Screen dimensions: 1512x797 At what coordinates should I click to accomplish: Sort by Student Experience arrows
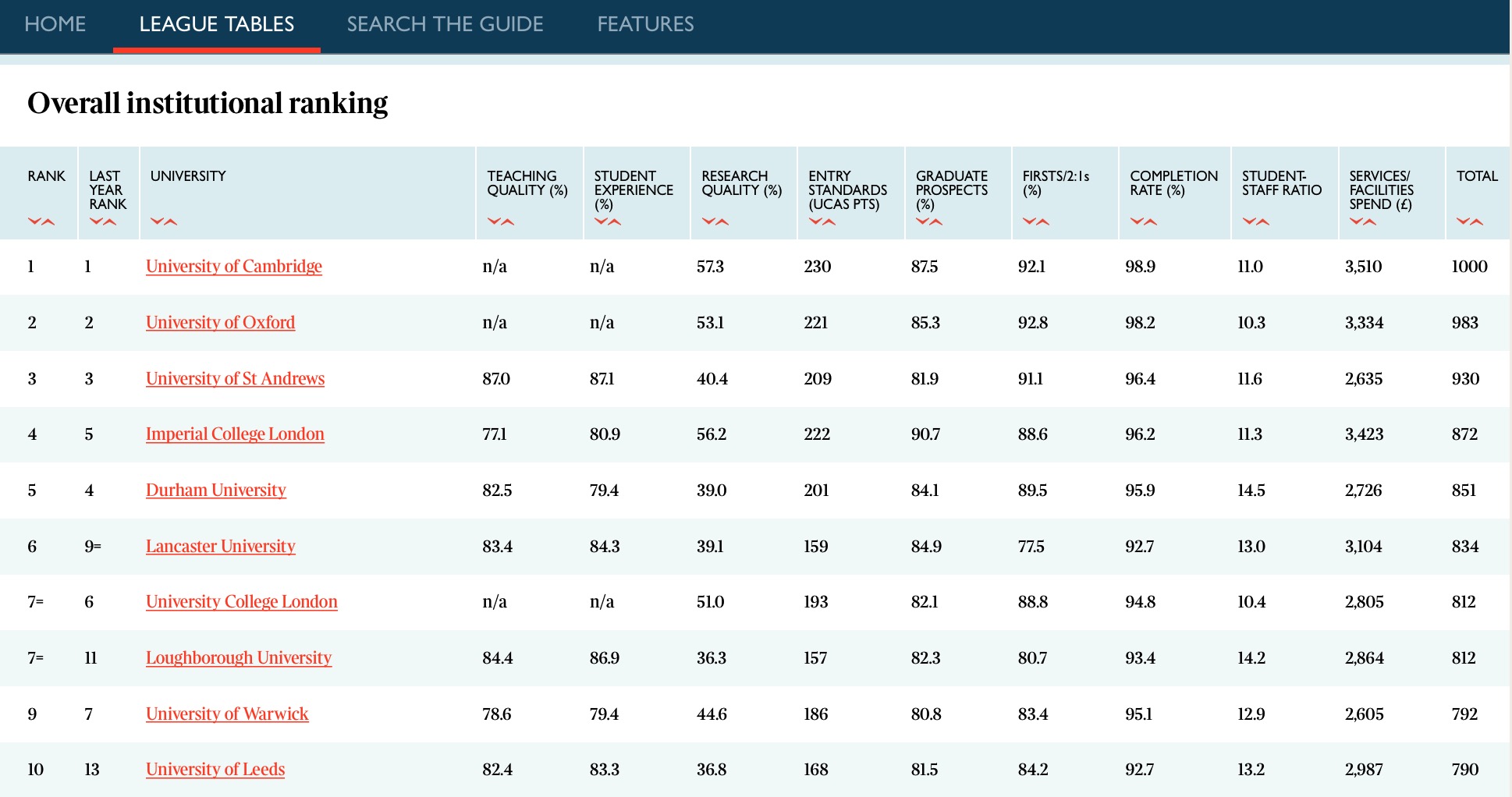(608, 221)
